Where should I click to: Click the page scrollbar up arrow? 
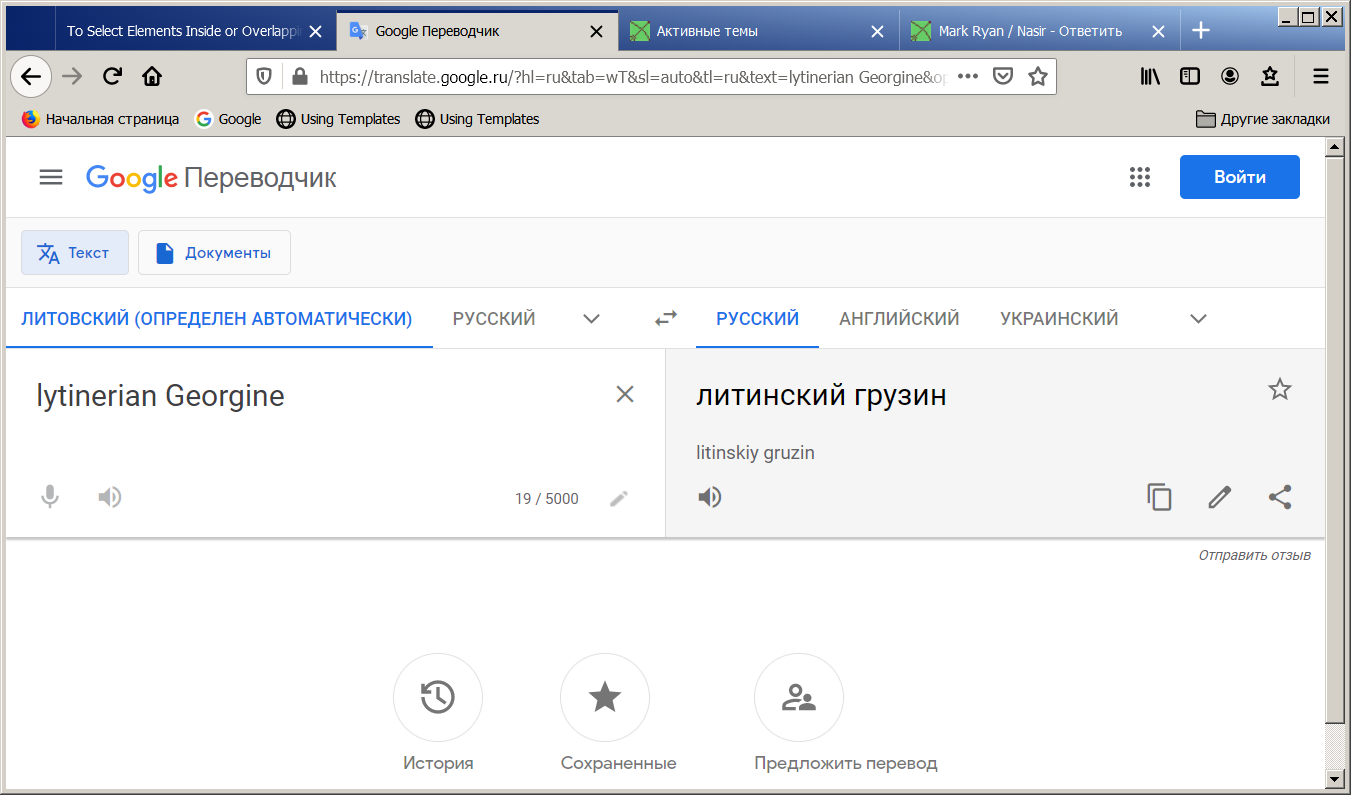(1333, 147)
